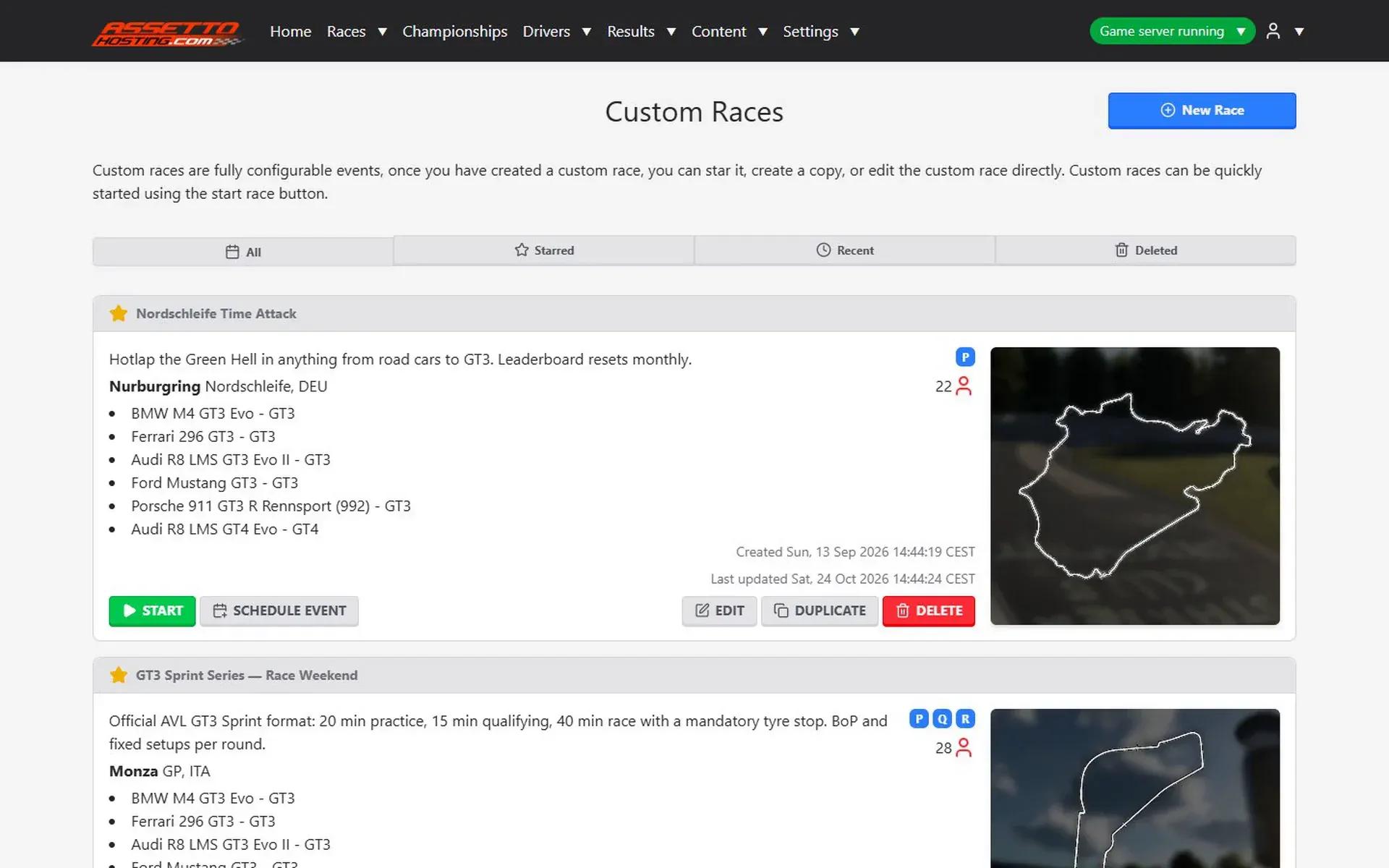This screenshot has width=1389, height=868.
Task: Click the Assetto Hosting logo
Action: pyautogui.click(x=168, y=32)
